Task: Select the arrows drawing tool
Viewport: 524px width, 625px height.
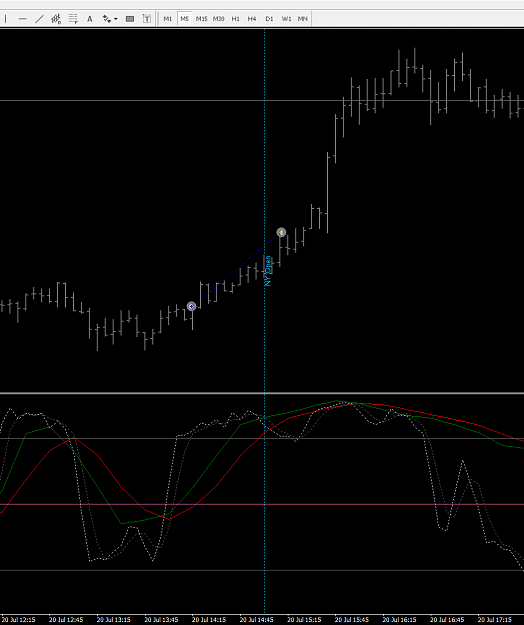Action: click(x=107, y=19)
